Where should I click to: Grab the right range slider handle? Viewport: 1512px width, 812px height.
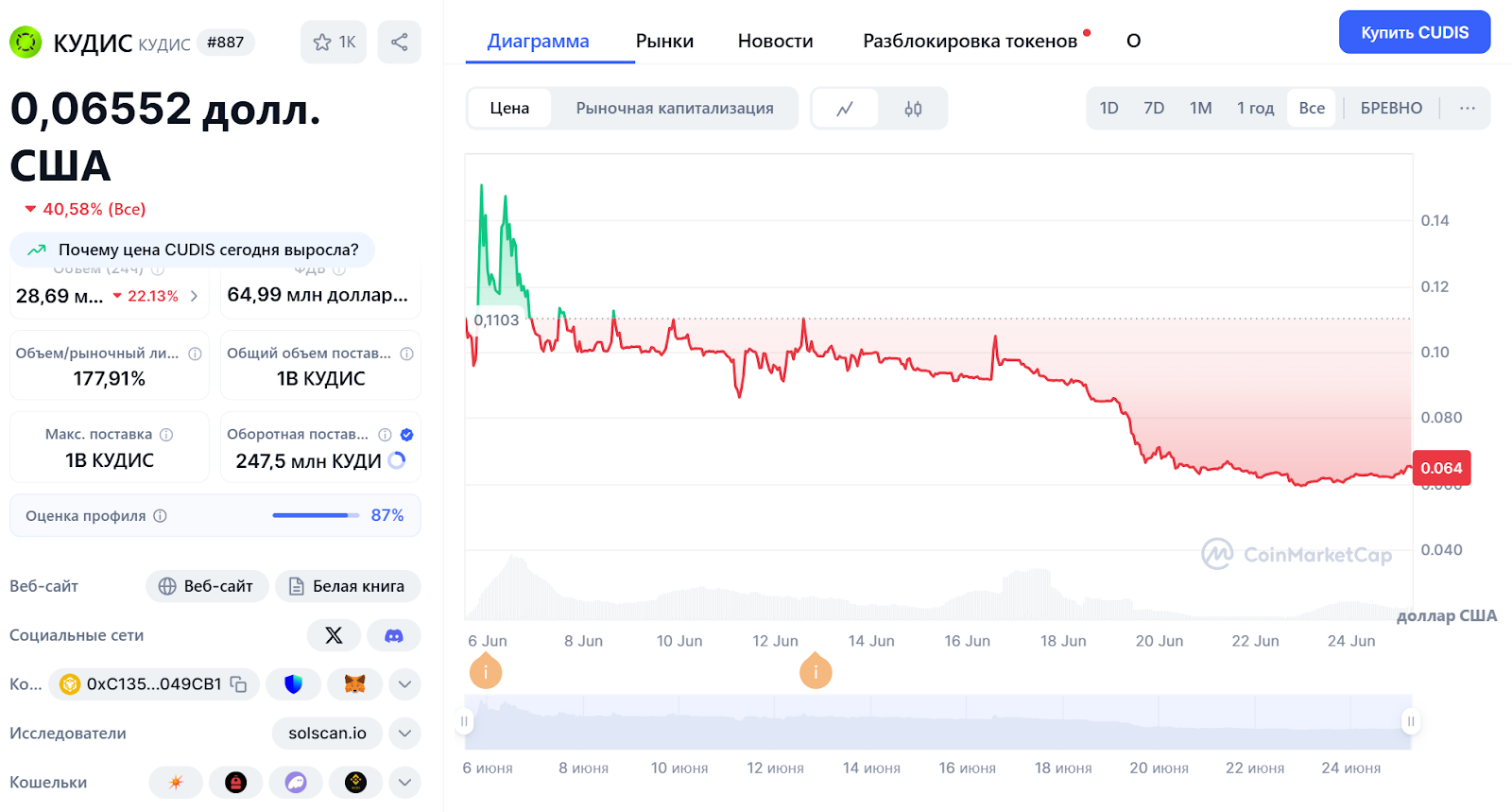tap(1411, 721)
